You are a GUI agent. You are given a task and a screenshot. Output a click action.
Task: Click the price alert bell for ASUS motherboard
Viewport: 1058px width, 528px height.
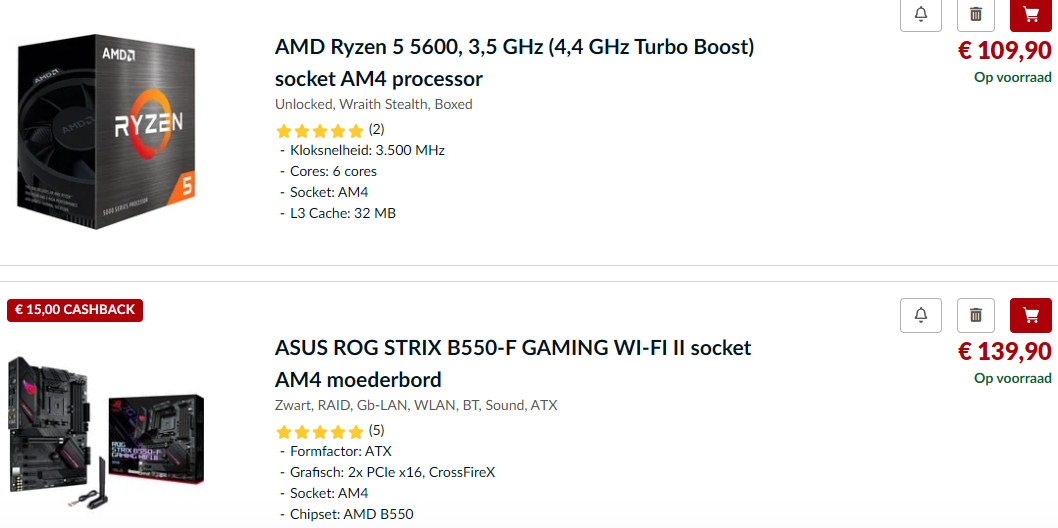(921, 315)
